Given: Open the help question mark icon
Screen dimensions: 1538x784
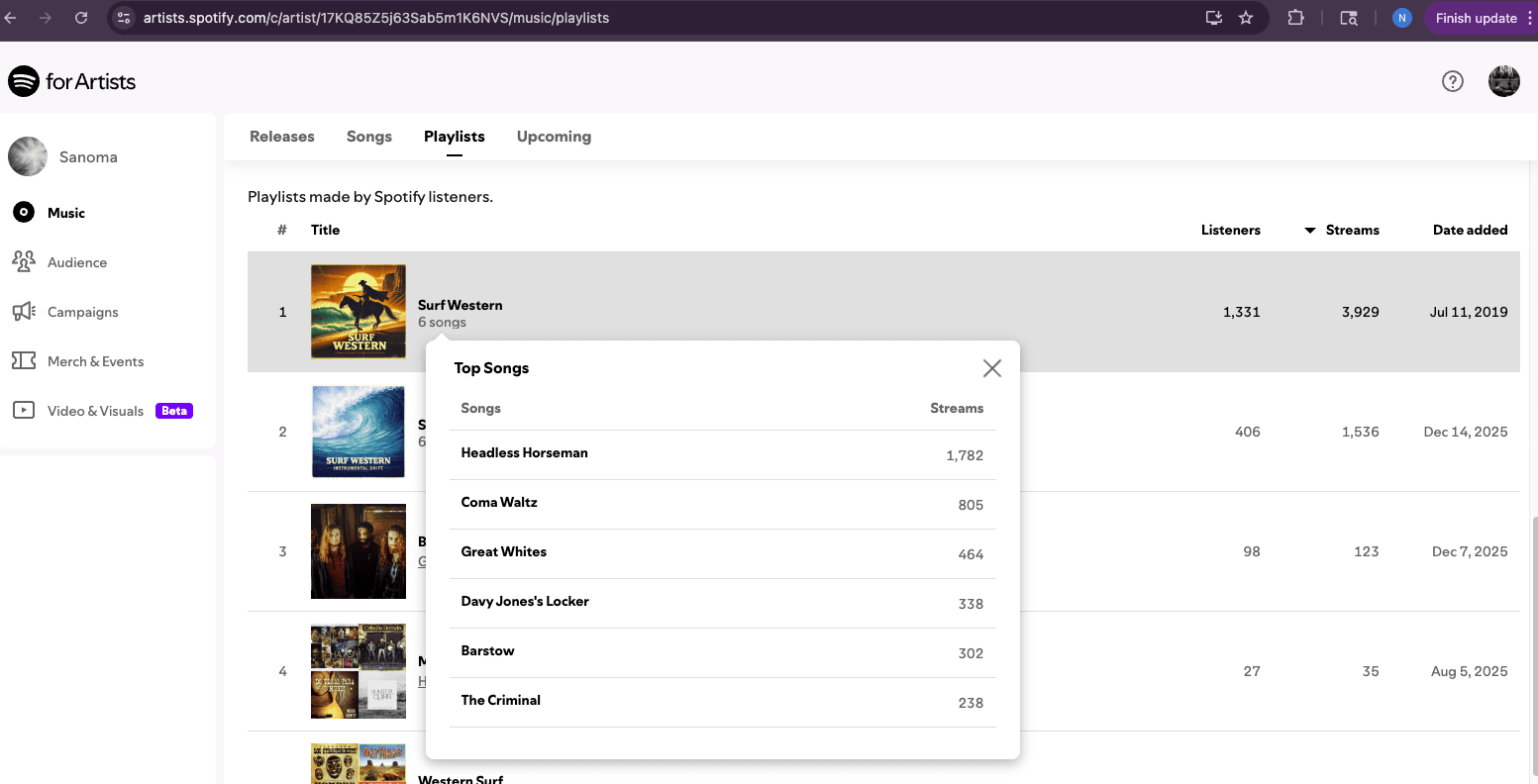Looking at the screenshot, I should [x=1452, y=81].
